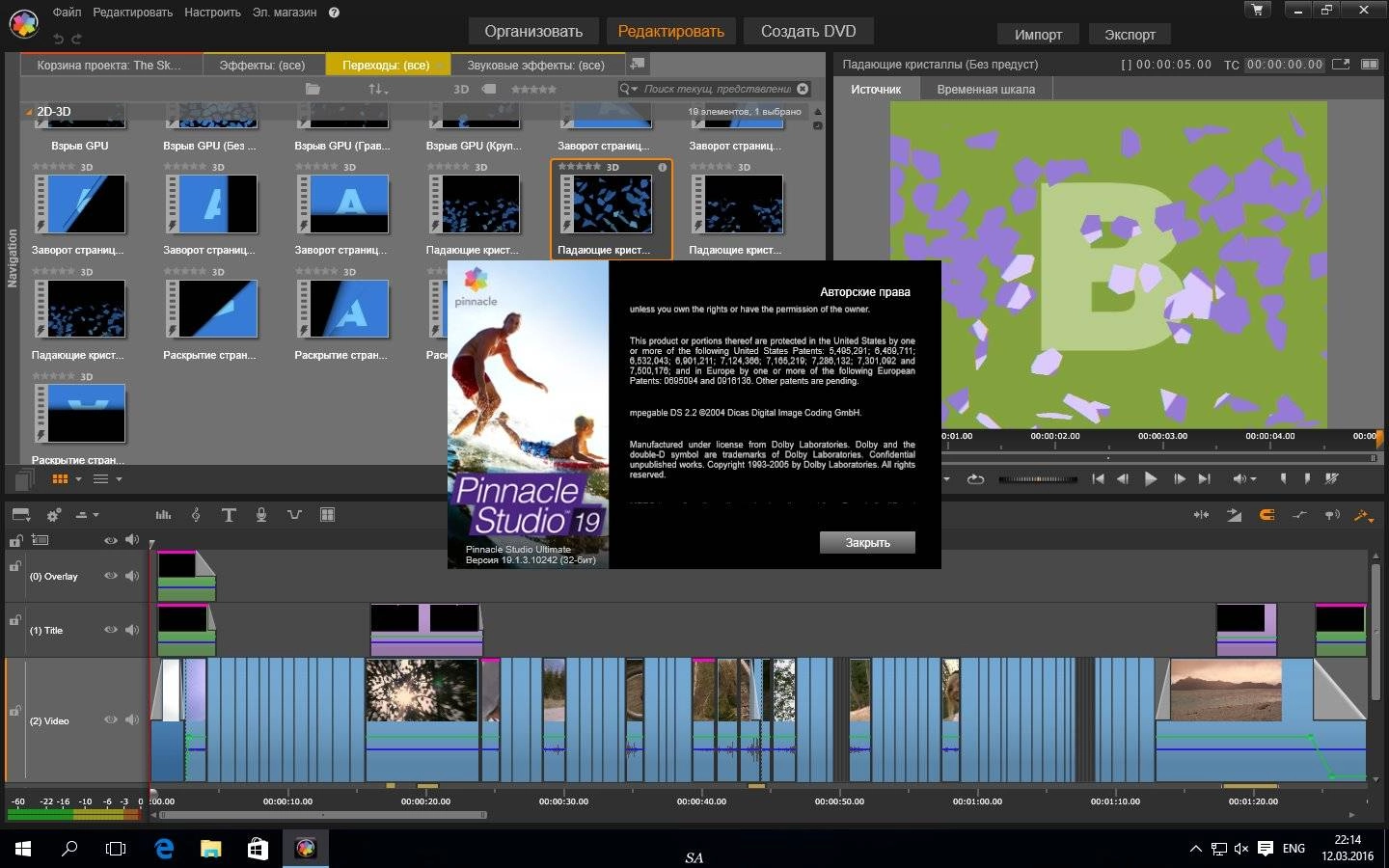Open timeline marker dropdown
Screen dimensions: 1389x868
coord(87,515)
